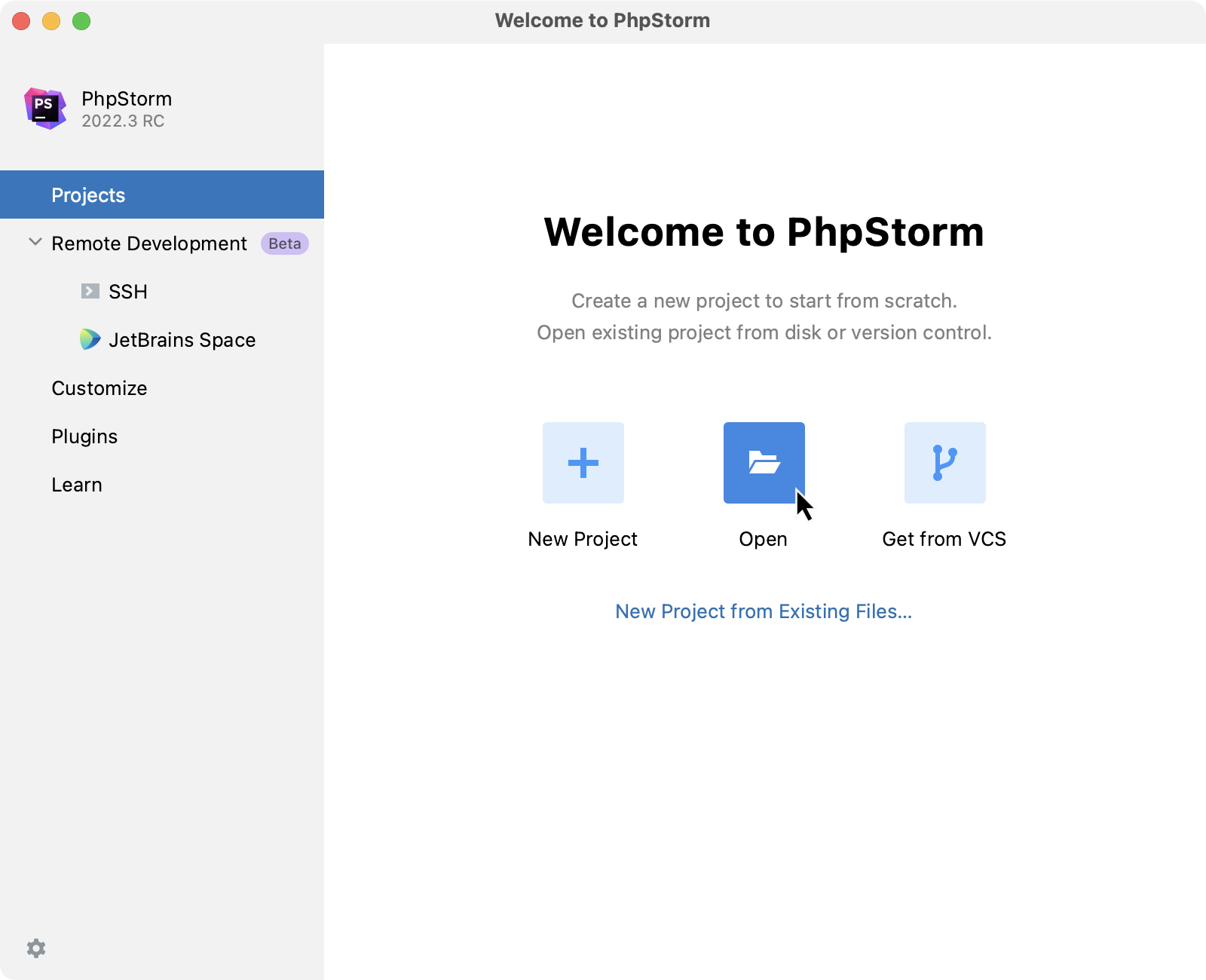This screenshot has height=980, width=1206.
Task: Click the PhpStorm logo in the sidebar
Action: [x=44, y=109]
